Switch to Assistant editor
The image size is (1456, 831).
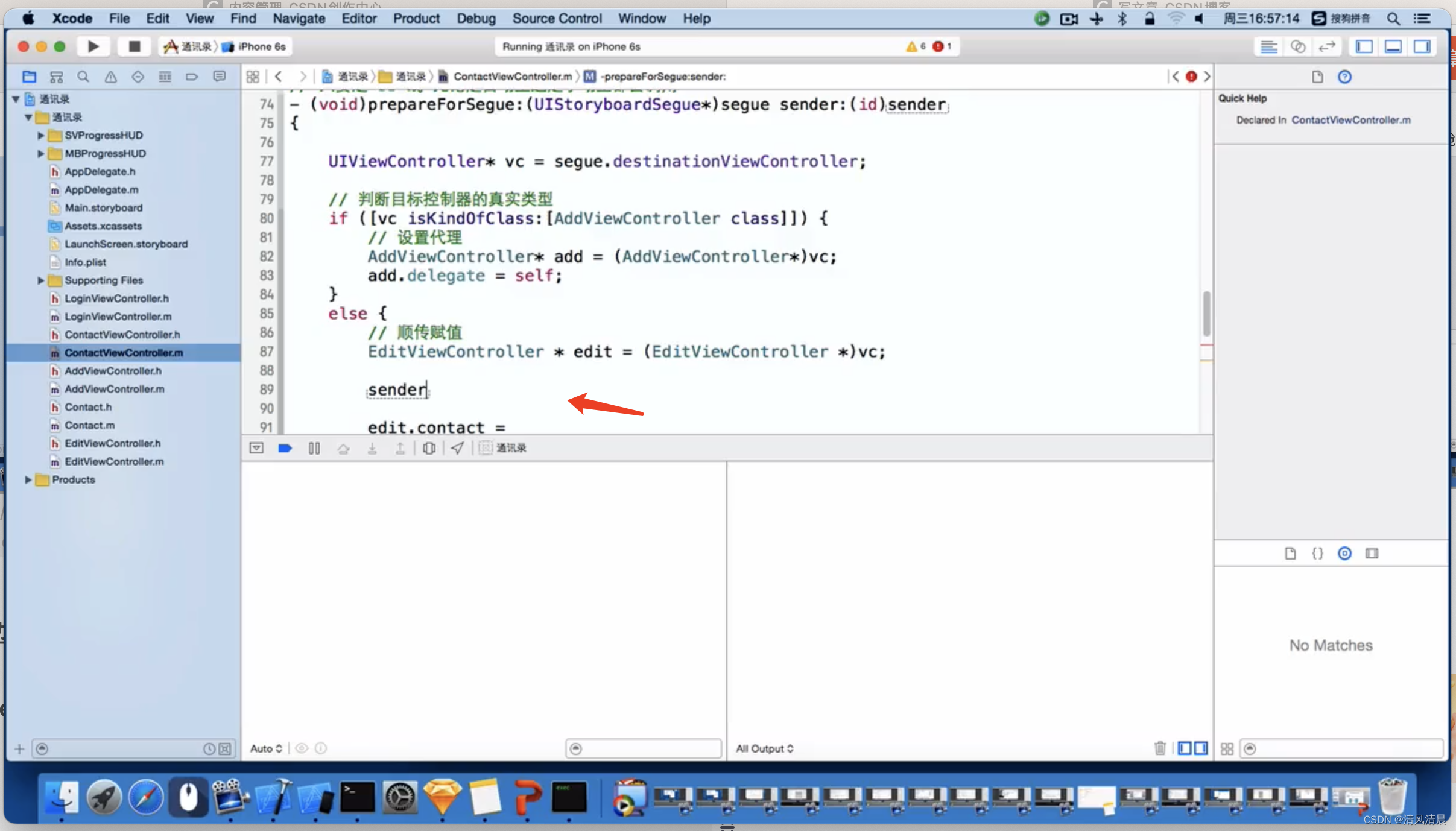tap(1298, 46)
